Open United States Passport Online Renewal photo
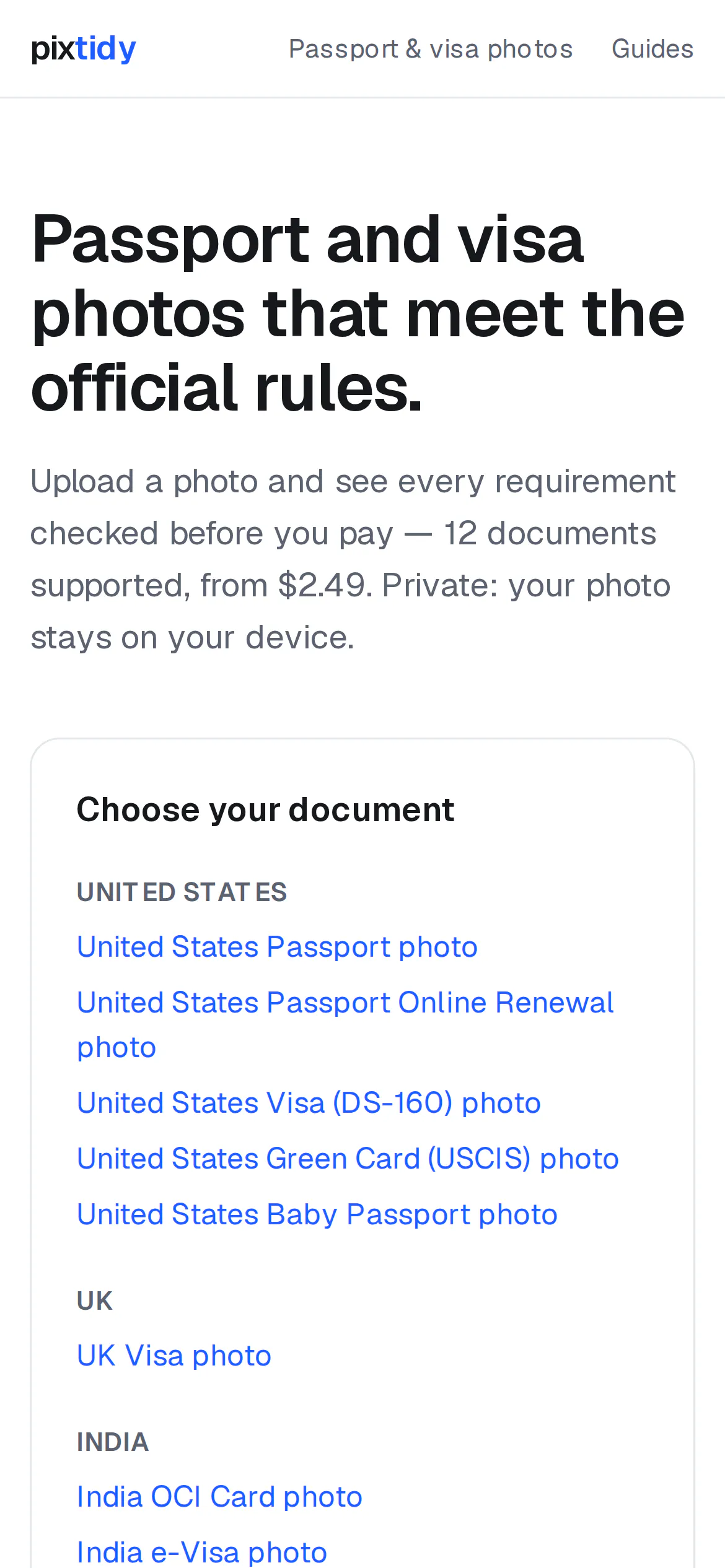Image resolution: width=725 pixels, height=1568 pixels. click(x=345, y=1025)
